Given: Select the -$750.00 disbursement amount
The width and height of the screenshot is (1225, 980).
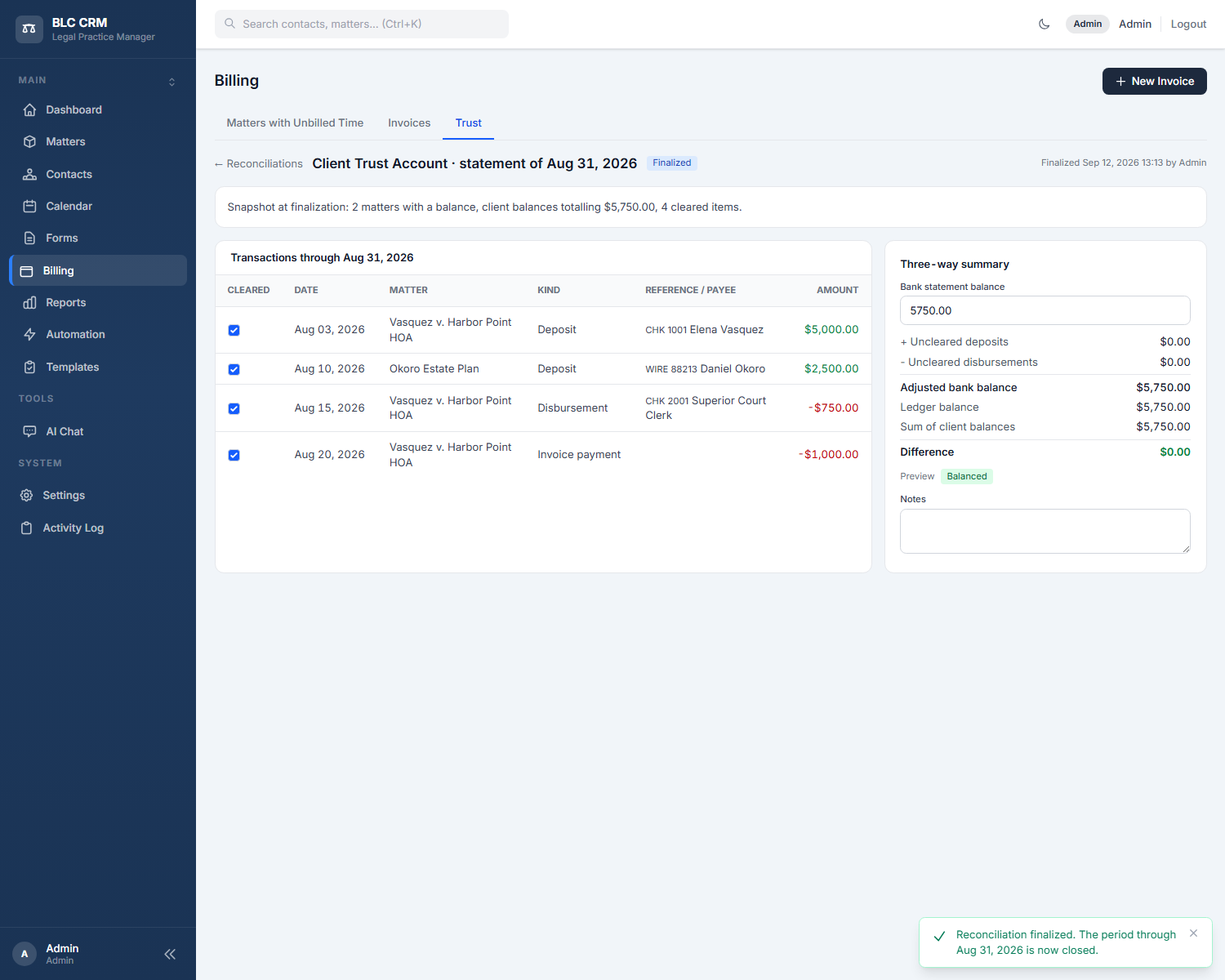Looking at the screenshot, I should coord(833,408).
